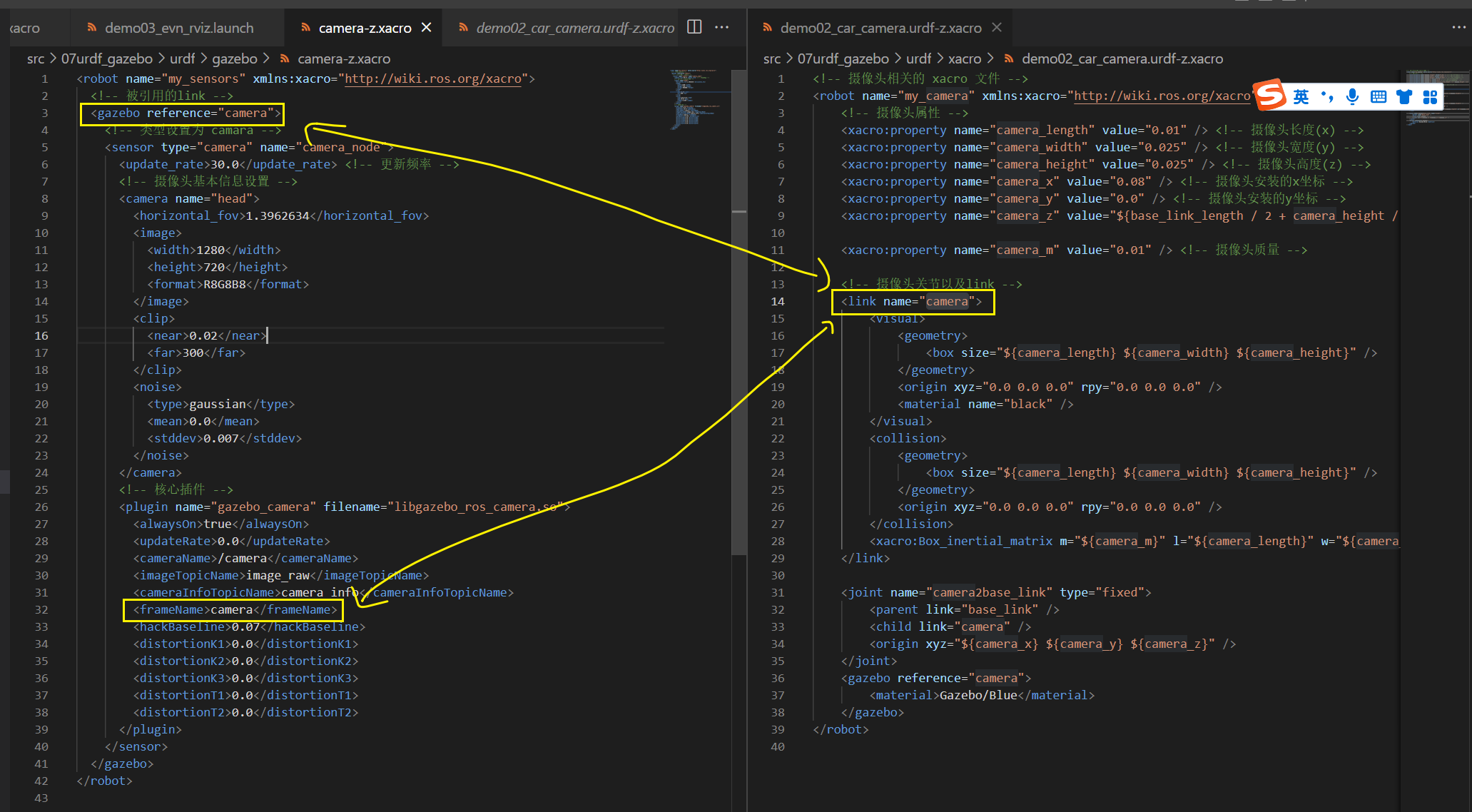Follow wiki.ros.org/xacro link in left editor
The image size is (1472, 812).
[433, 78]
